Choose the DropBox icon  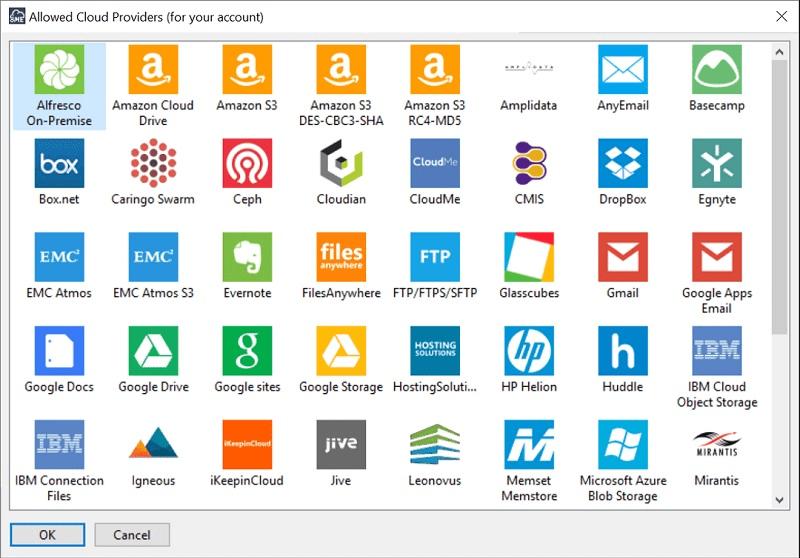[622, 163]
